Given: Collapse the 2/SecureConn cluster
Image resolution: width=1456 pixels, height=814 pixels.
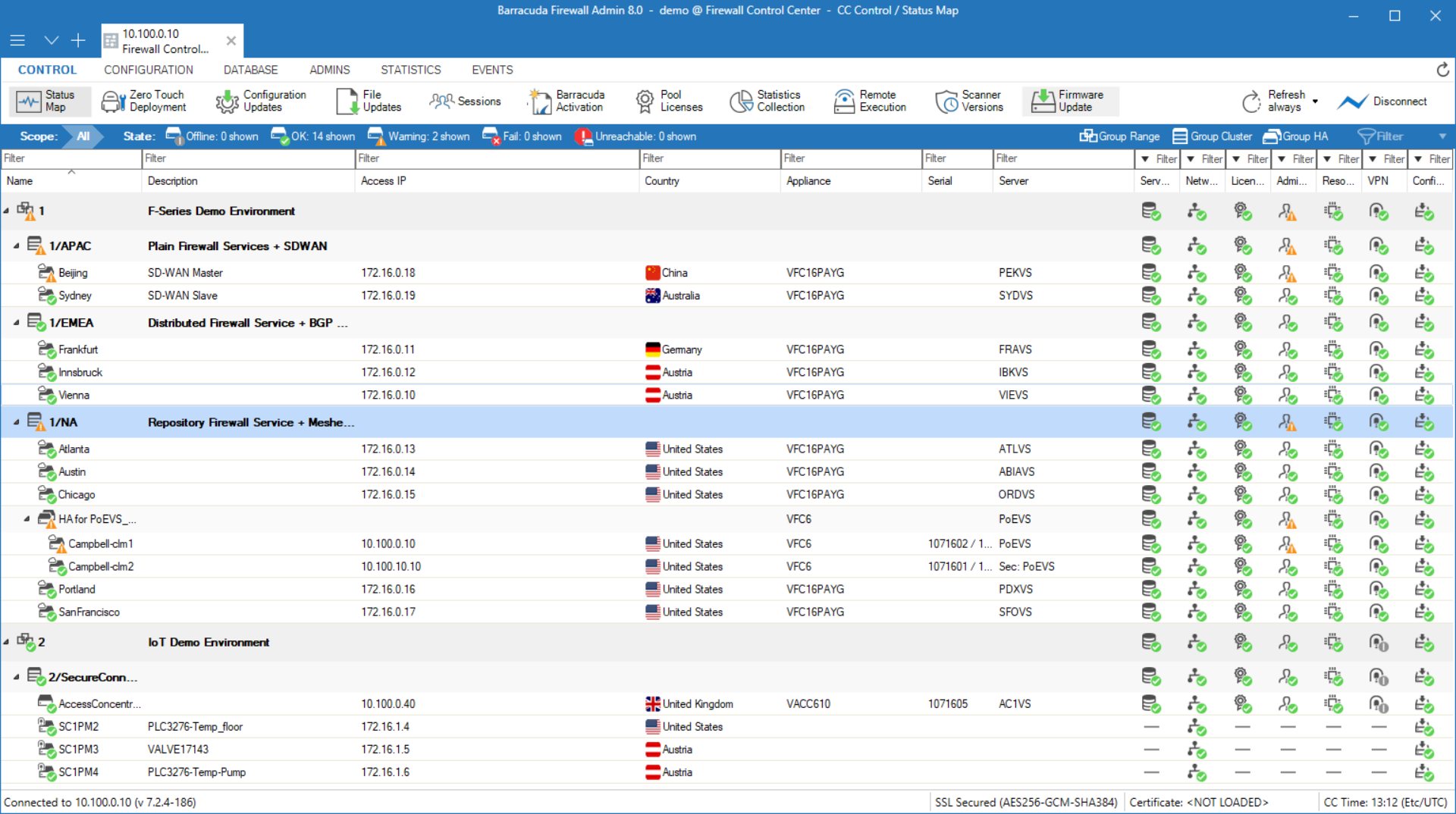Looking at the screenshot, I should 17,677.
